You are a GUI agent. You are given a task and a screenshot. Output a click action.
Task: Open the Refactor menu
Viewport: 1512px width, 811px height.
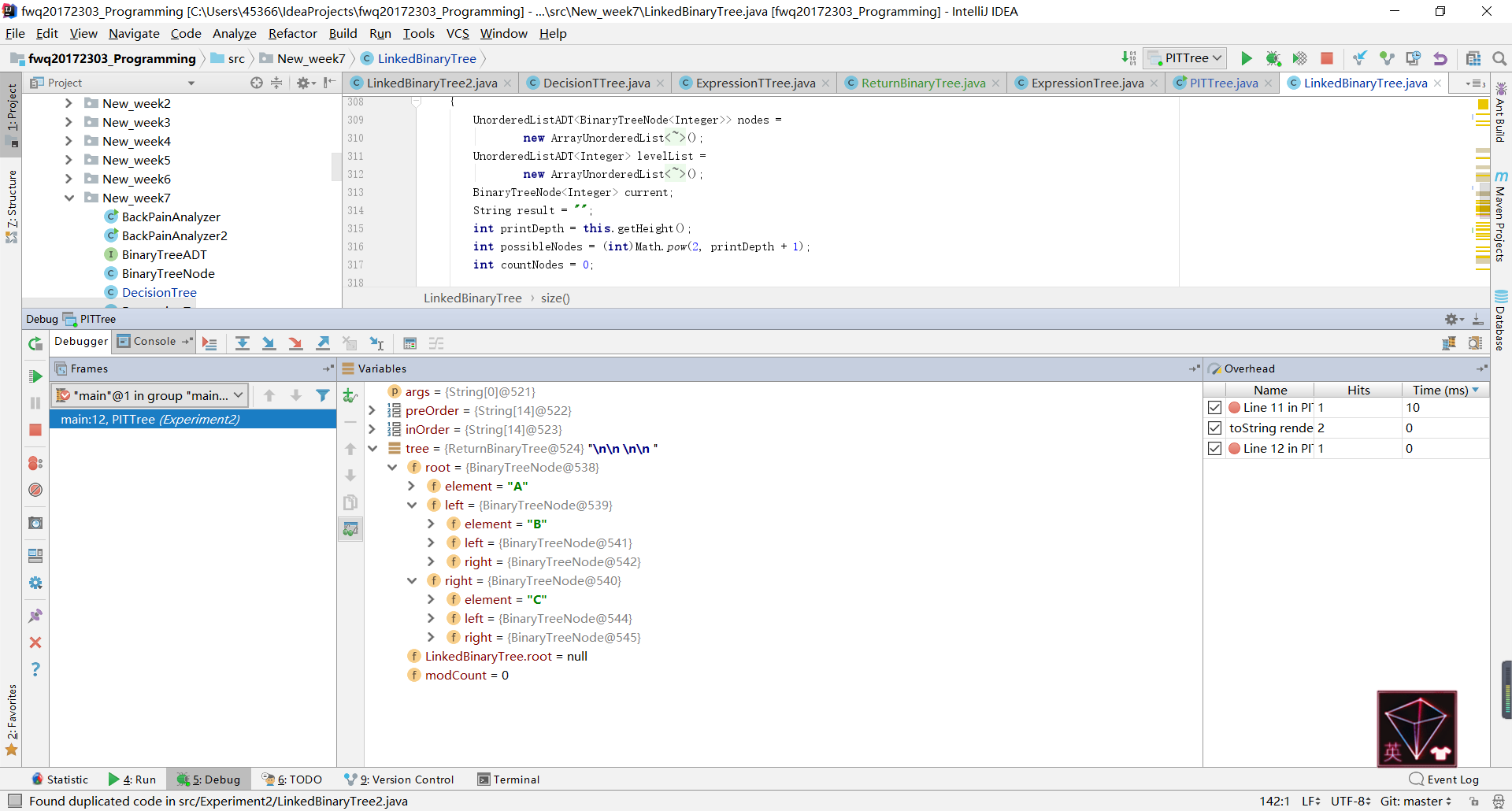[292, 34]
